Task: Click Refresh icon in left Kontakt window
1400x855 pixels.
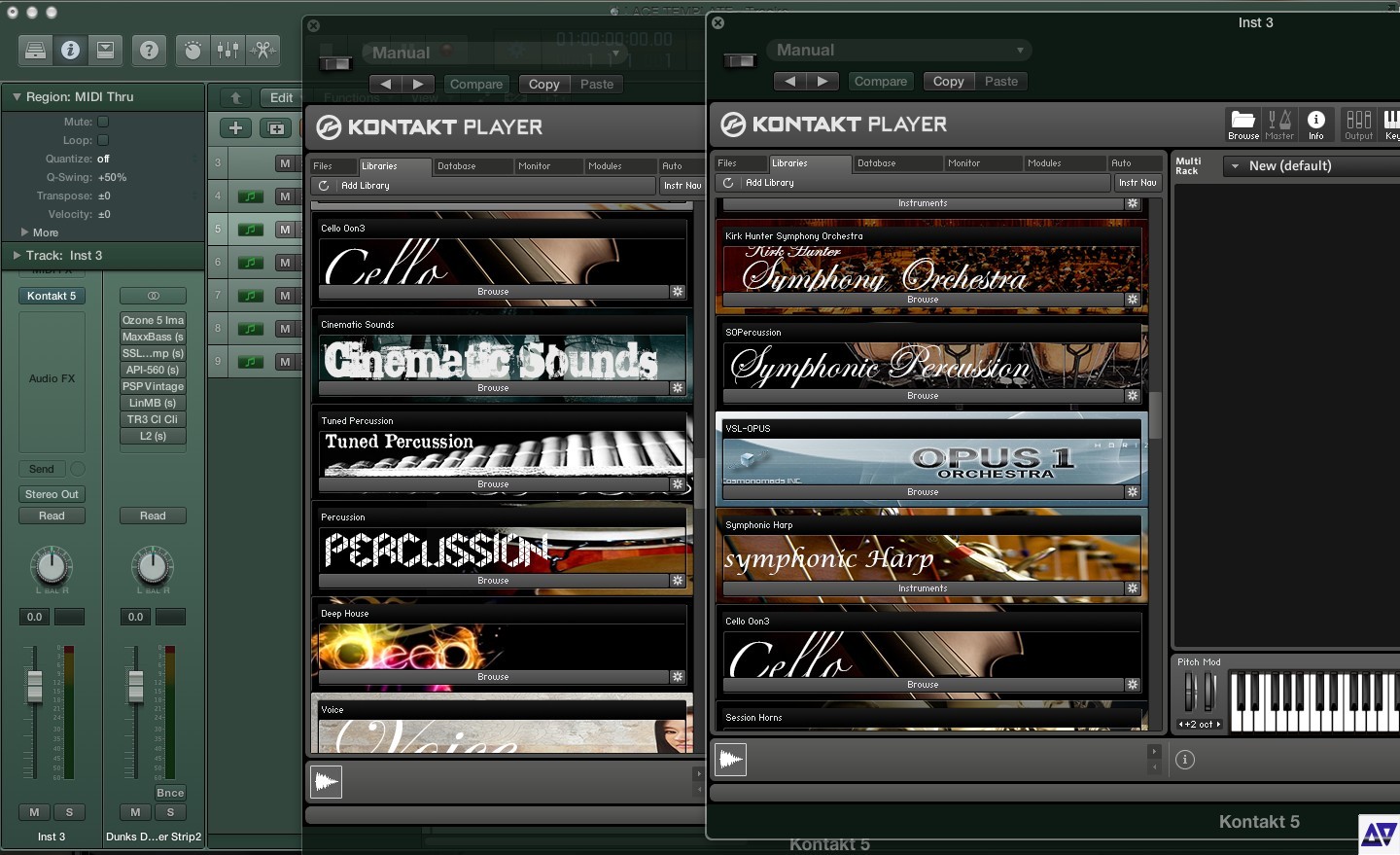Action: [x=323, y=186]
